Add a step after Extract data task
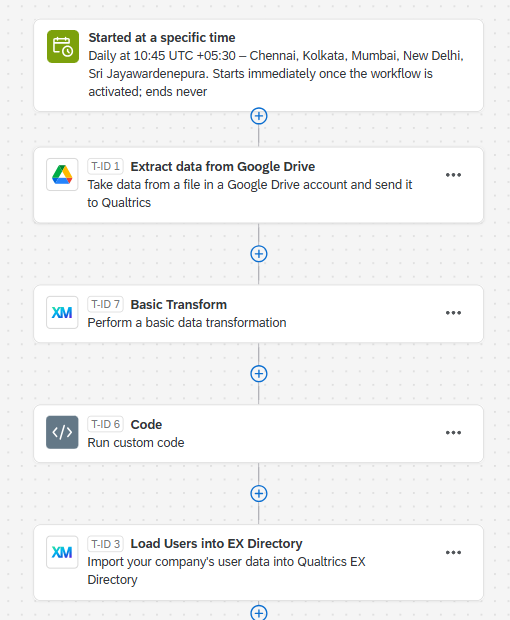510x620 pixels. (x=259, y=254)
